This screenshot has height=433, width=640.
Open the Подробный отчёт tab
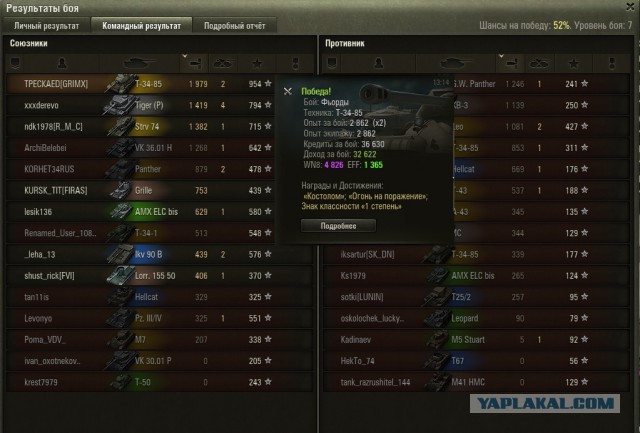tap(235, 26)
